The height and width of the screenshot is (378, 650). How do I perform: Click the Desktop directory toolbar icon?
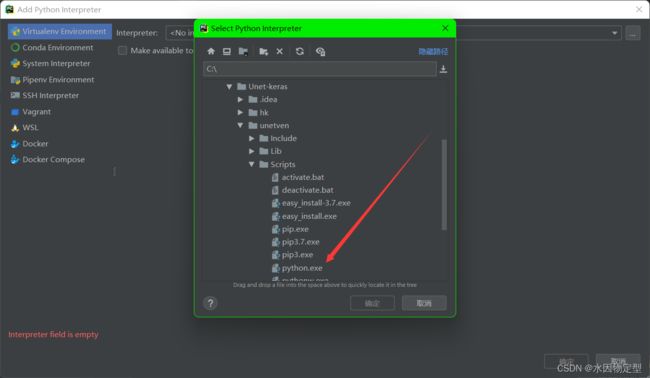coord(227,51)
